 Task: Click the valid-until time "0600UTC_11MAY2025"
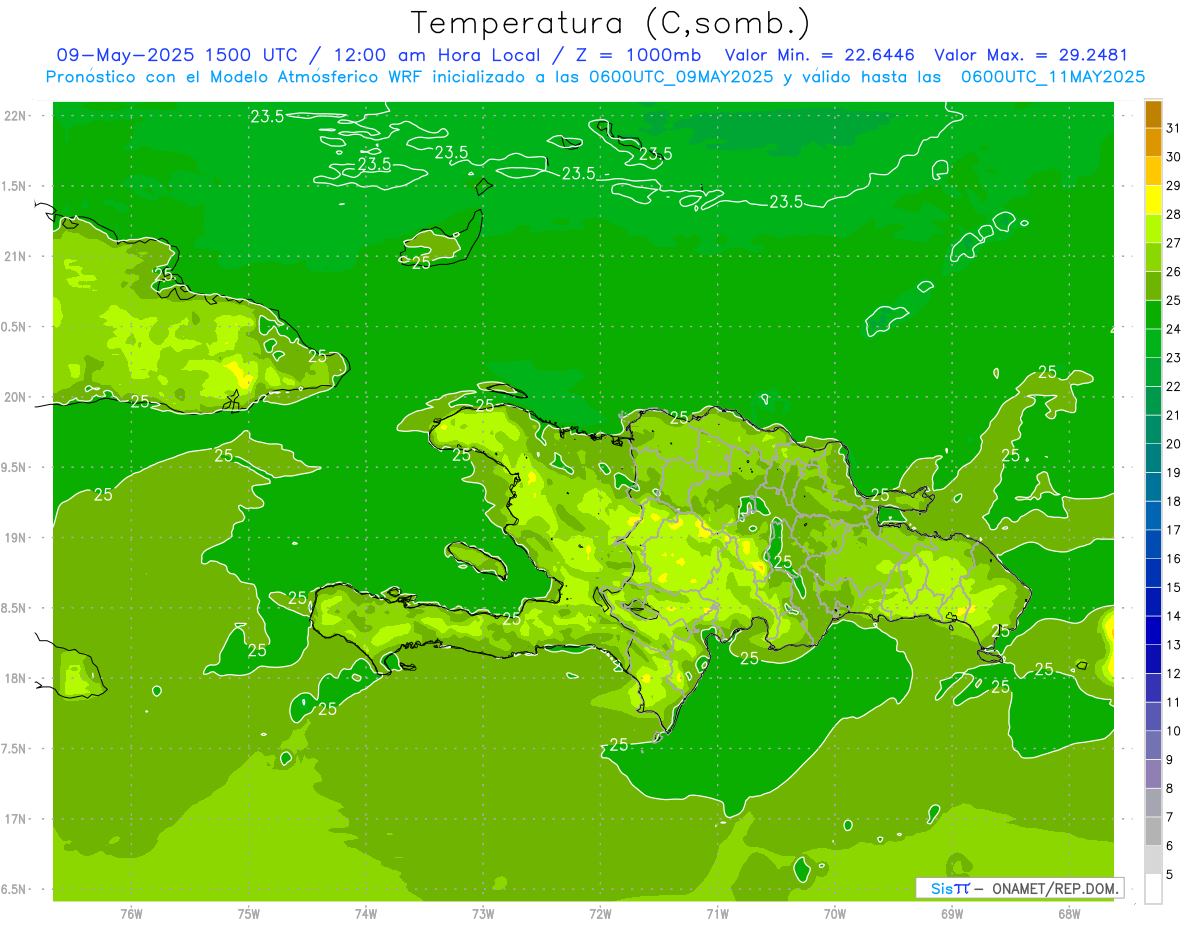click(1053, 77)
